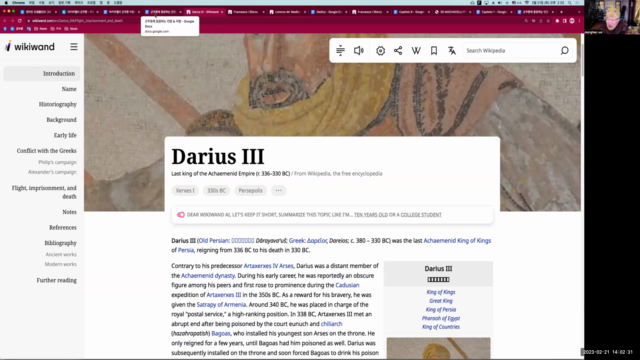The image size is (640, 360).
Task: Click the Chrome address bar URL
Action: coord(78,21)
